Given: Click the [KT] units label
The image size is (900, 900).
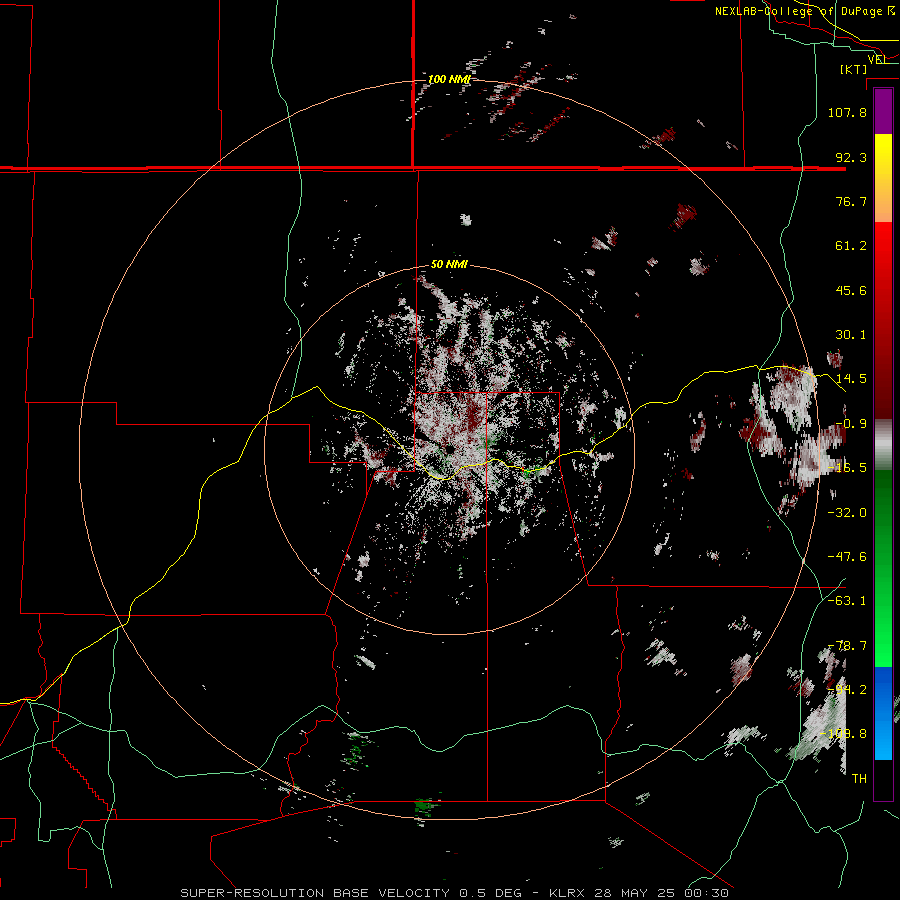Looking at the screenshot, I should click(x=854, y=69).
